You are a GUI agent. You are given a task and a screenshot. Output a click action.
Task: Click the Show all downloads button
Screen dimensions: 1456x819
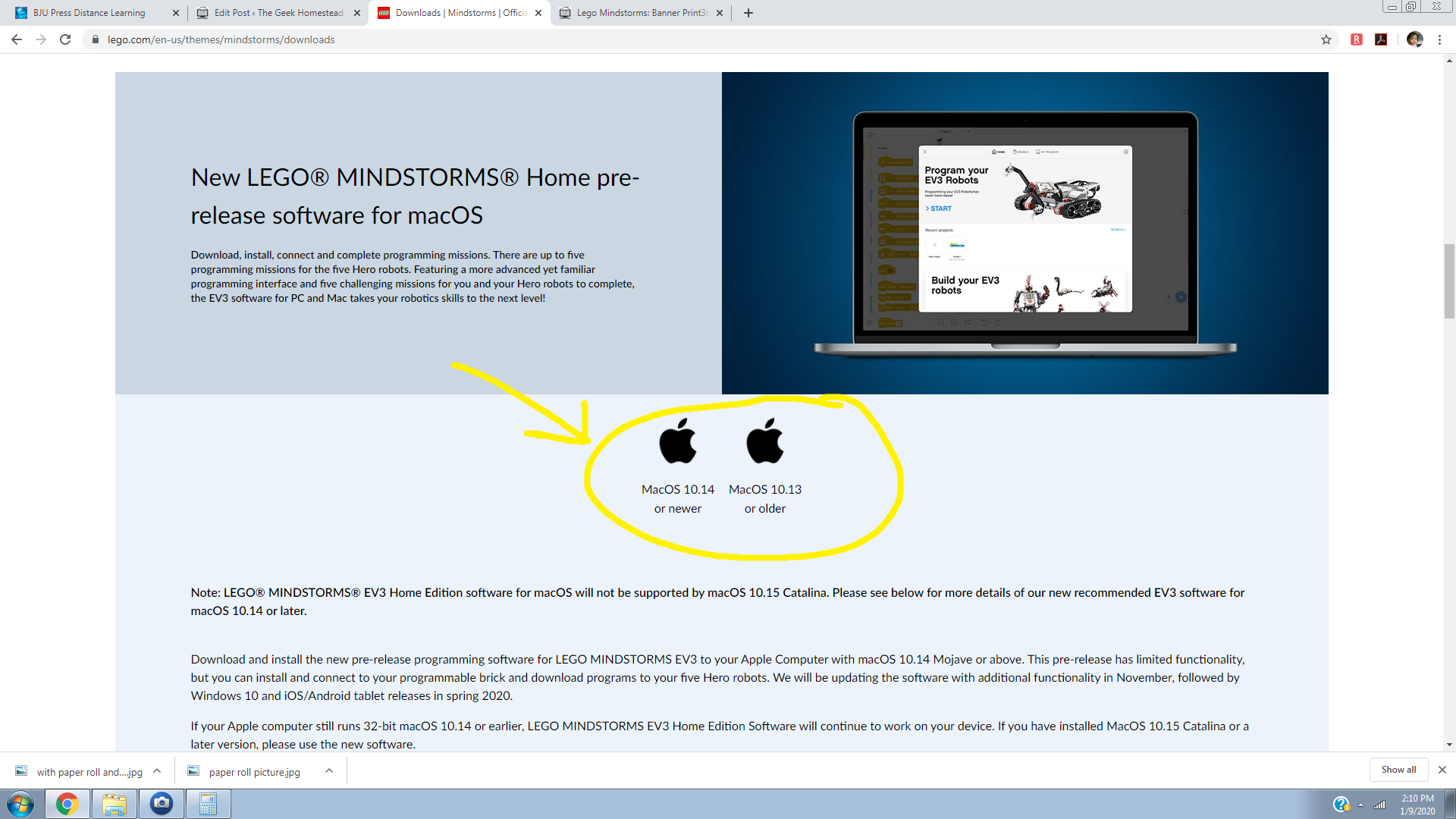pyautogui.click(x=1398, y=770)
